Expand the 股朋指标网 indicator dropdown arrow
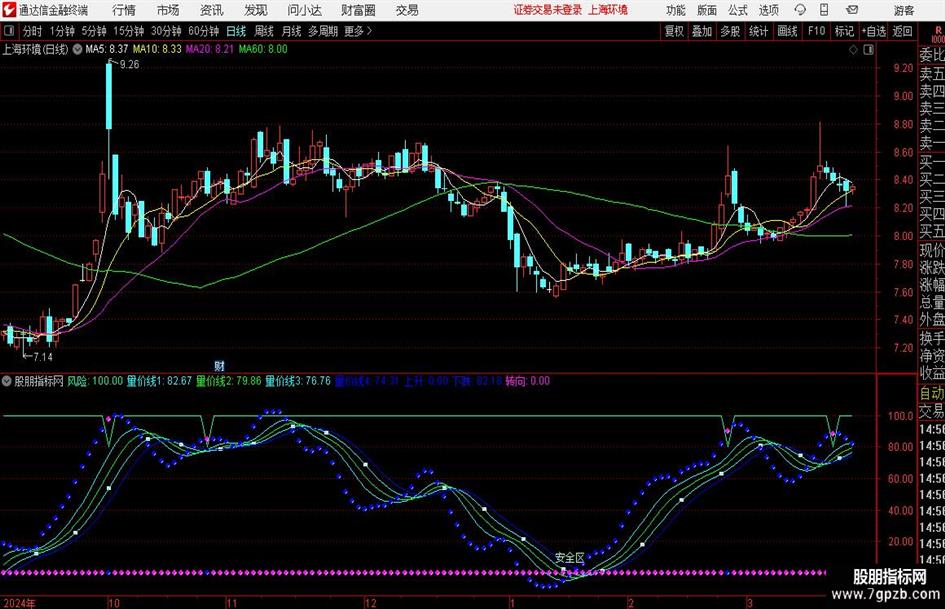The width and height of the screenshot is (945, 609). pos(7,381)
